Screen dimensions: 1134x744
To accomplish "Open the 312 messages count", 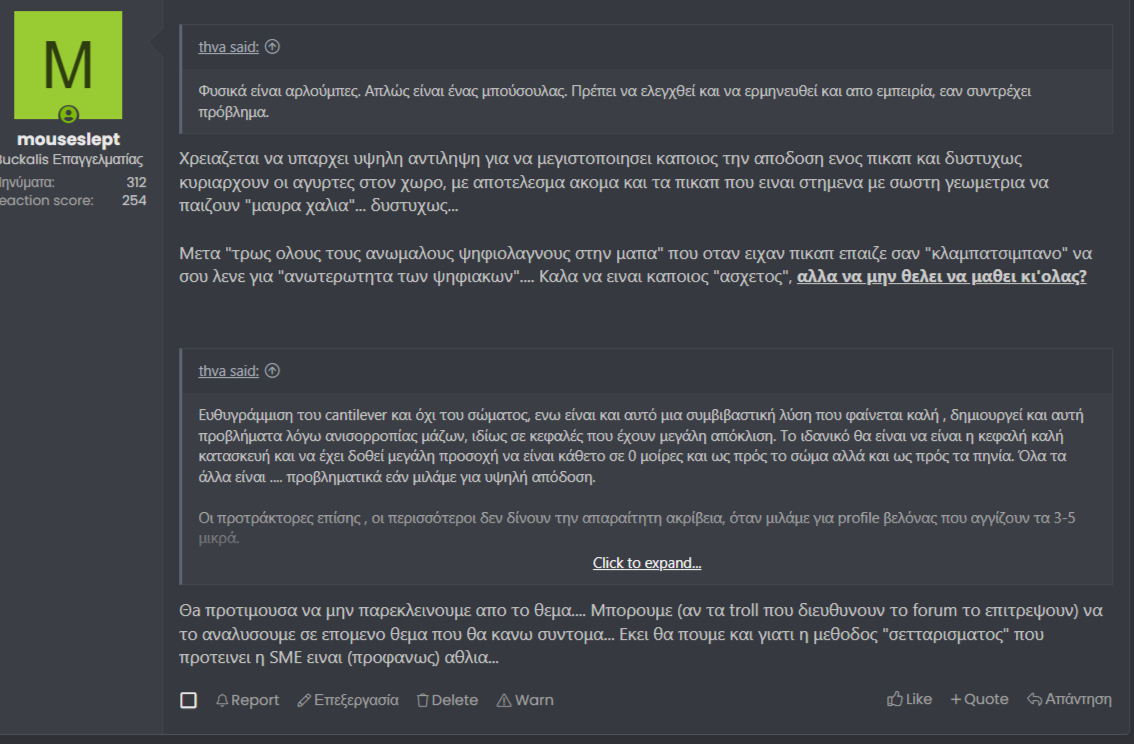I will tap(136, 182).
